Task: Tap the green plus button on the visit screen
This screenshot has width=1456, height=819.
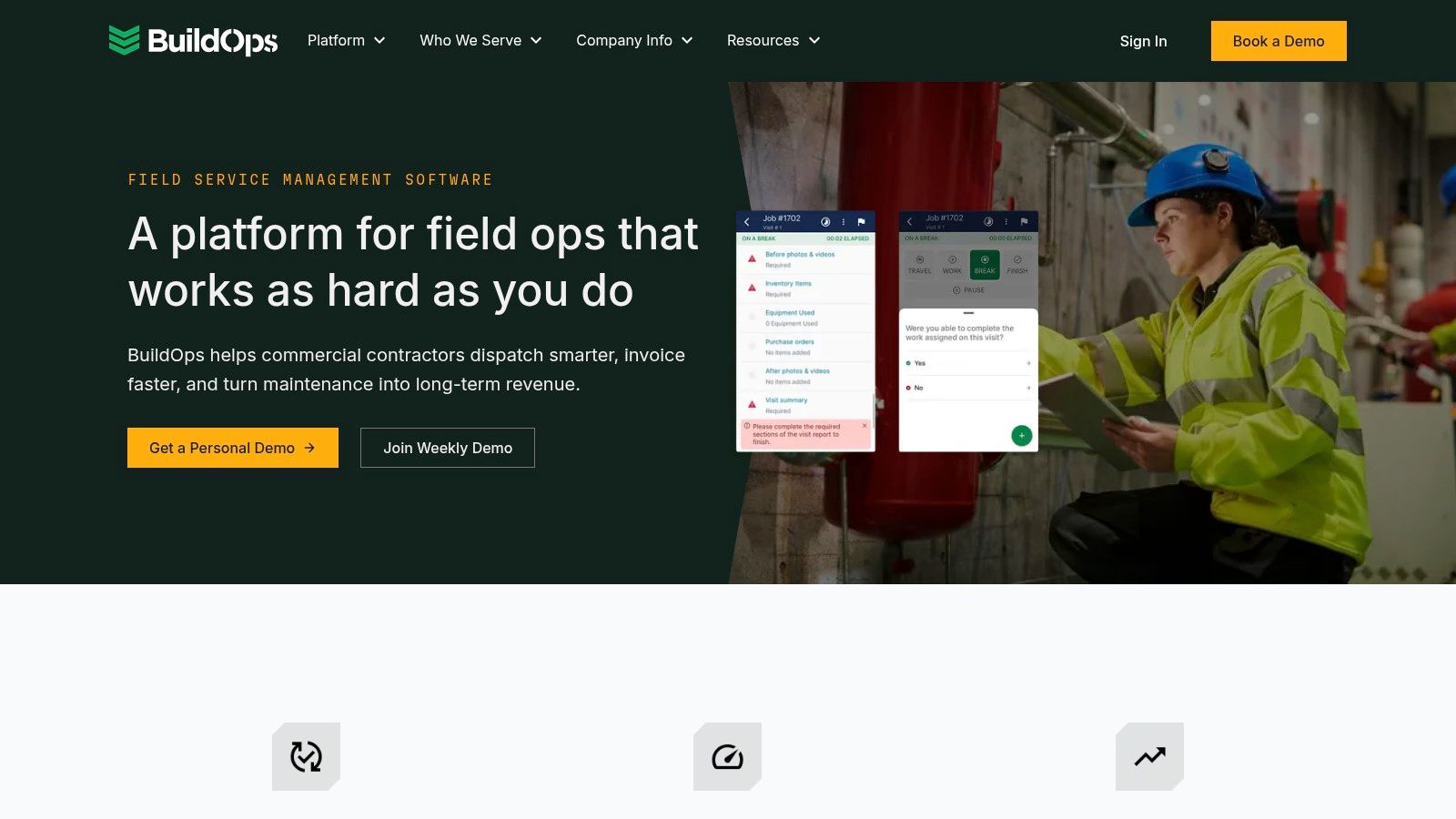Action: pos(1021,435)
